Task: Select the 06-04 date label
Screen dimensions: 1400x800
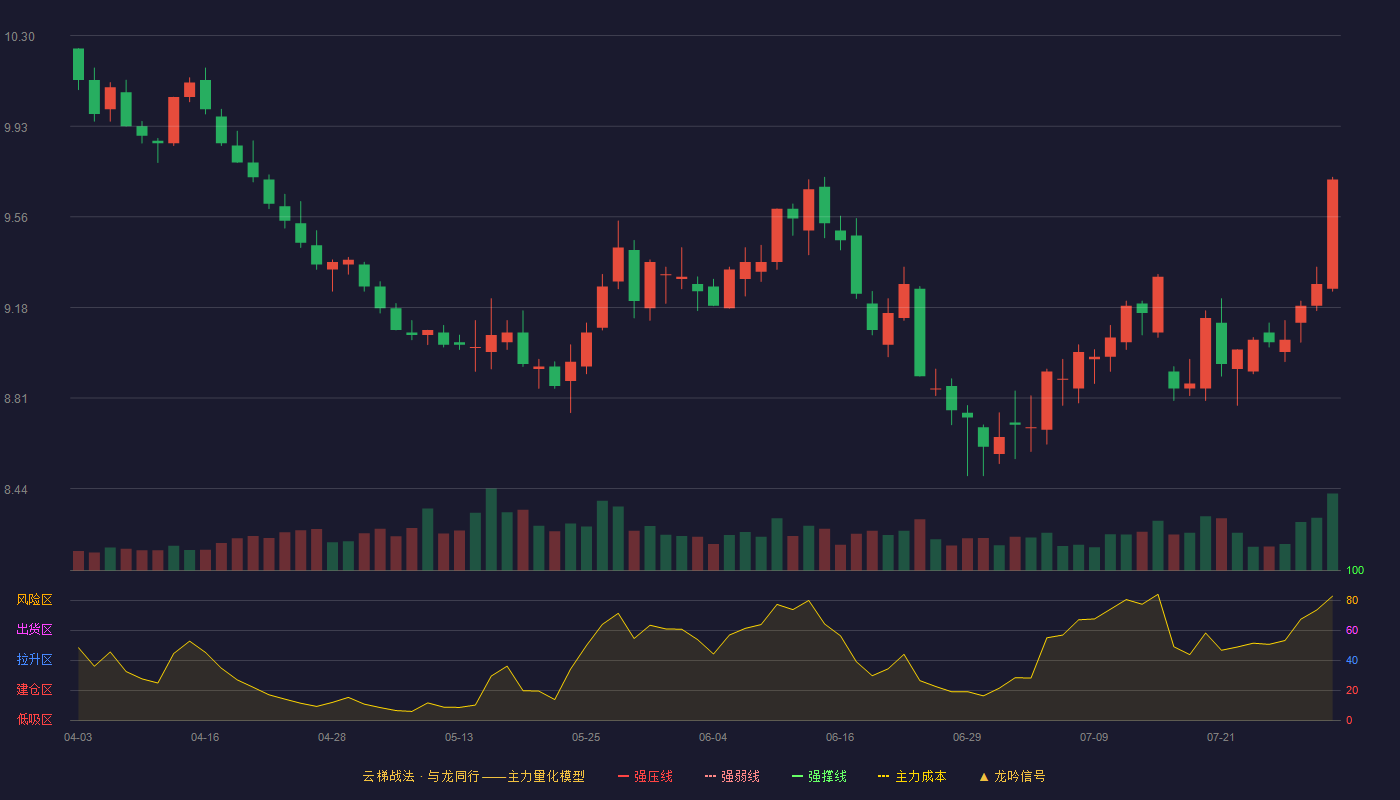Action: tap(713, 737)
